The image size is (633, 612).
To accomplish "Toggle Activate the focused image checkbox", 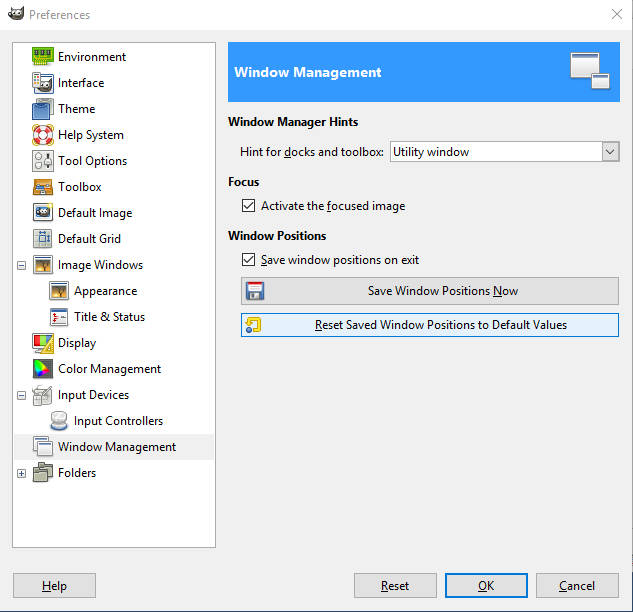I will click(248, 205).
